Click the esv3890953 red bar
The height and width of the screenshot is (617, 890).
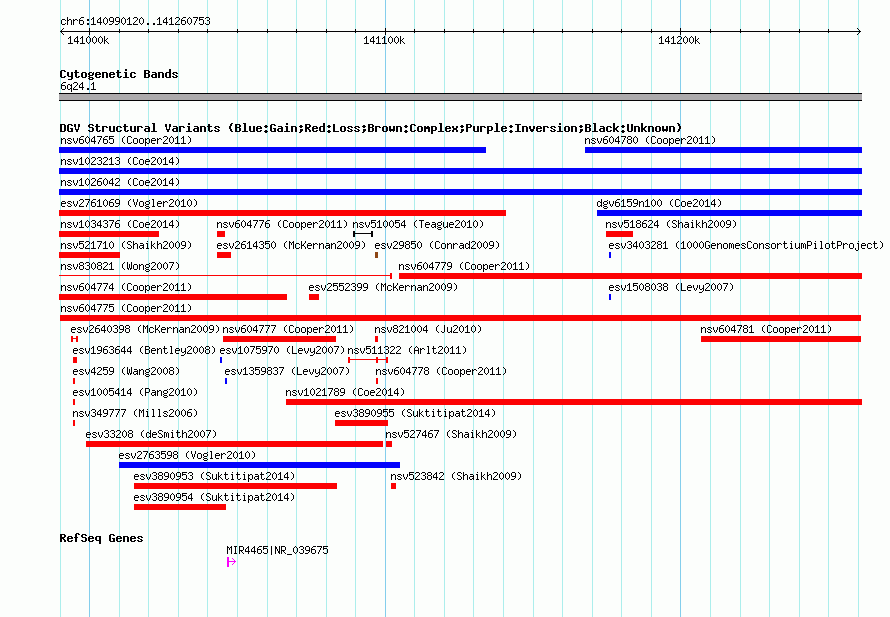236,486
